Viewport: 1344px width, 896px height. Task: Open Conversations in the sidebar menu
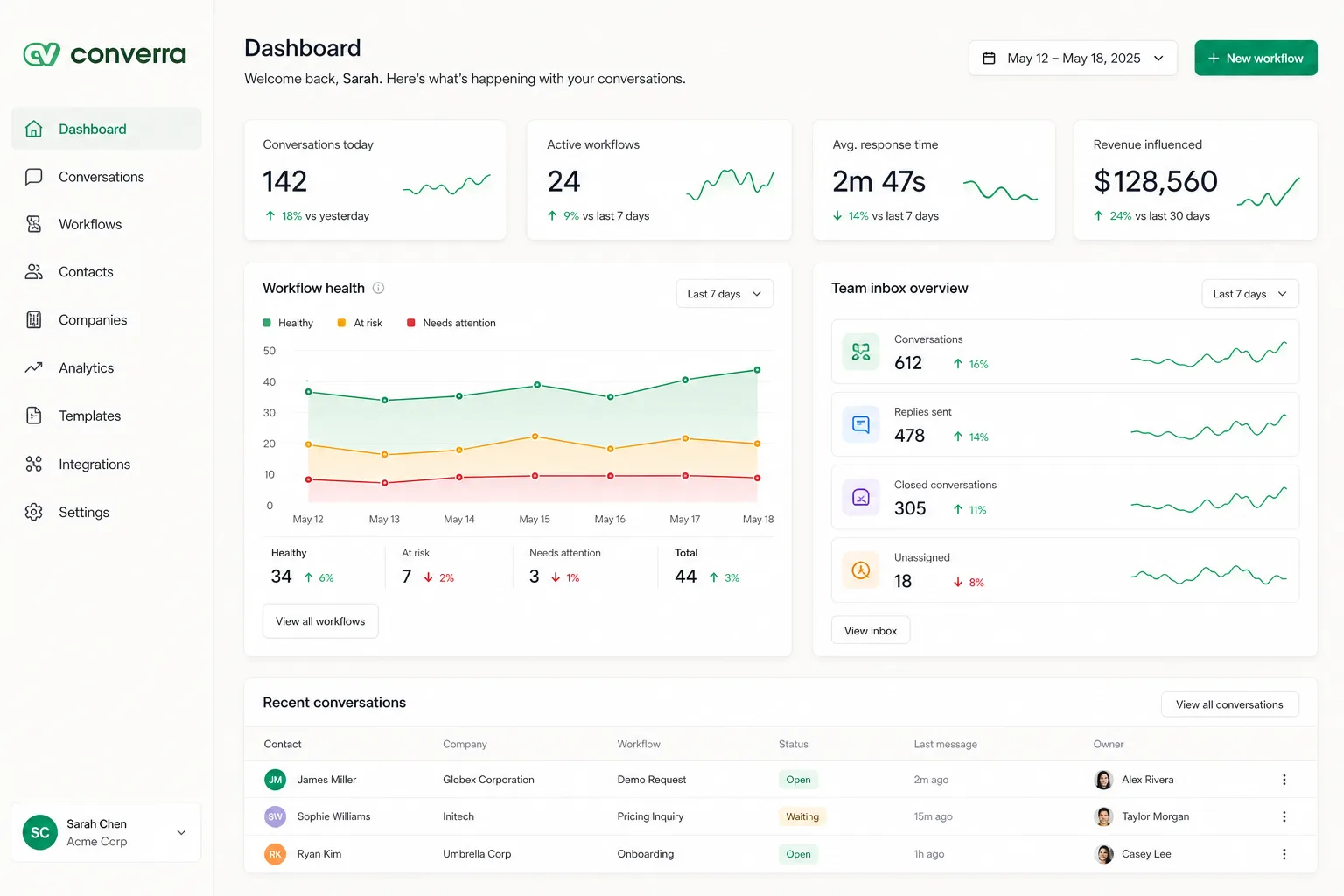106,177
